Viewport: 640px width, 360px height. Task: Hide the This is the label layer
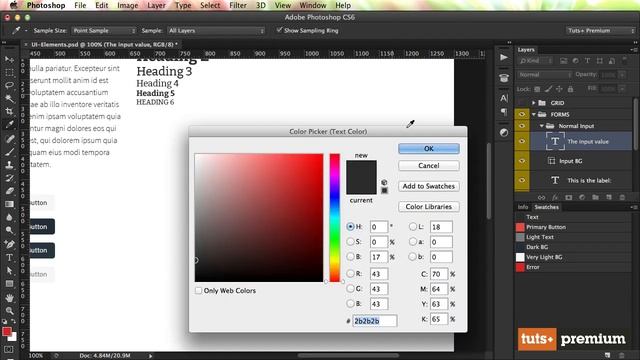(522, 180)
